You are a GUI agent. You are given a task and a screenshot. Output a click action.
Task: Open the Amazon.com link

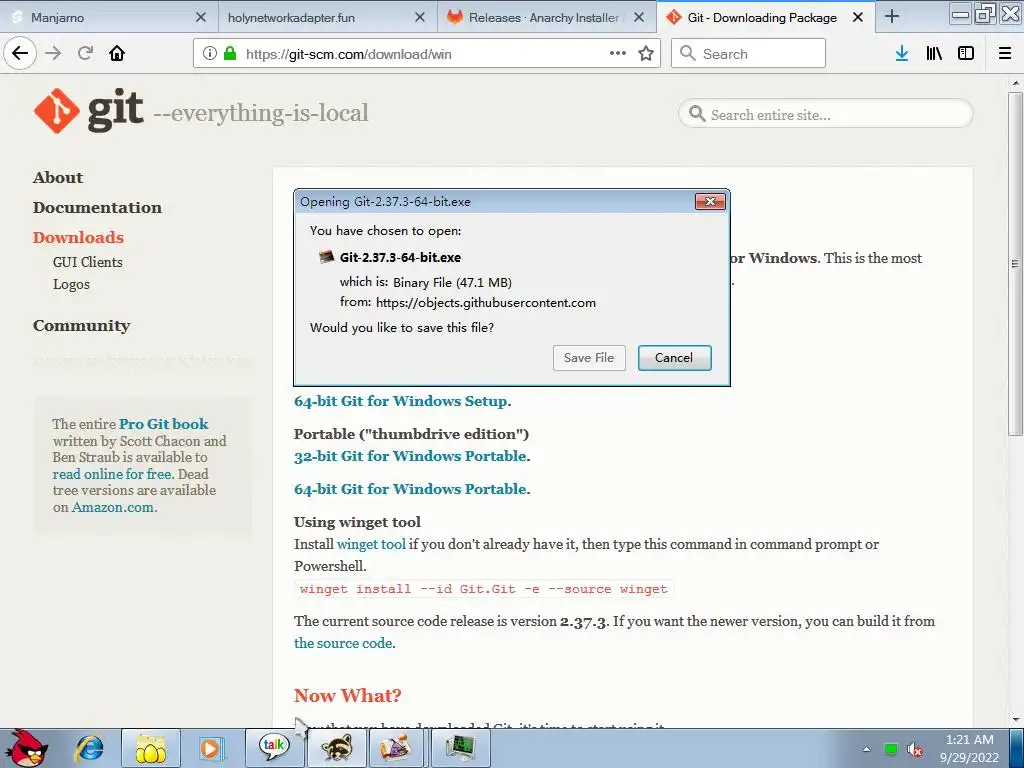coord(113,507)
